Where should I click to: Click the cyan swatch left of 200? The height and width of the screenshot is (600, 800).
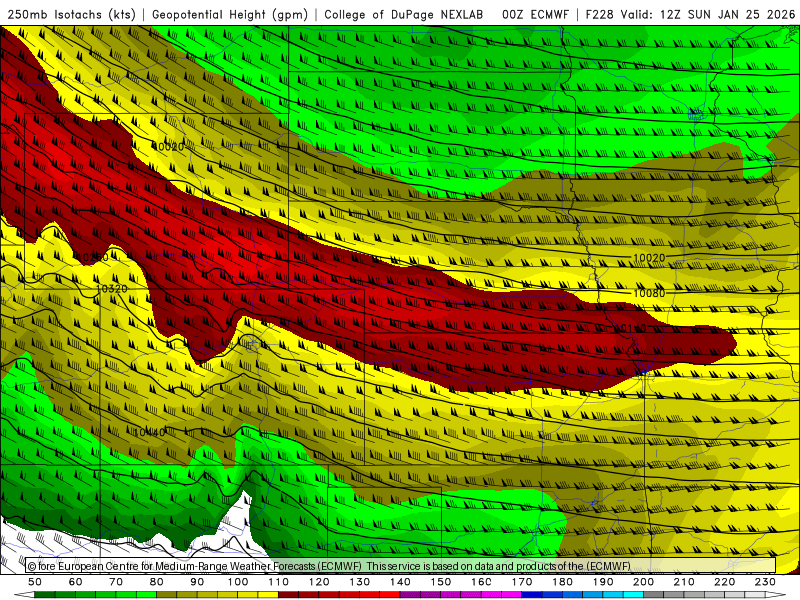point(633,595)
